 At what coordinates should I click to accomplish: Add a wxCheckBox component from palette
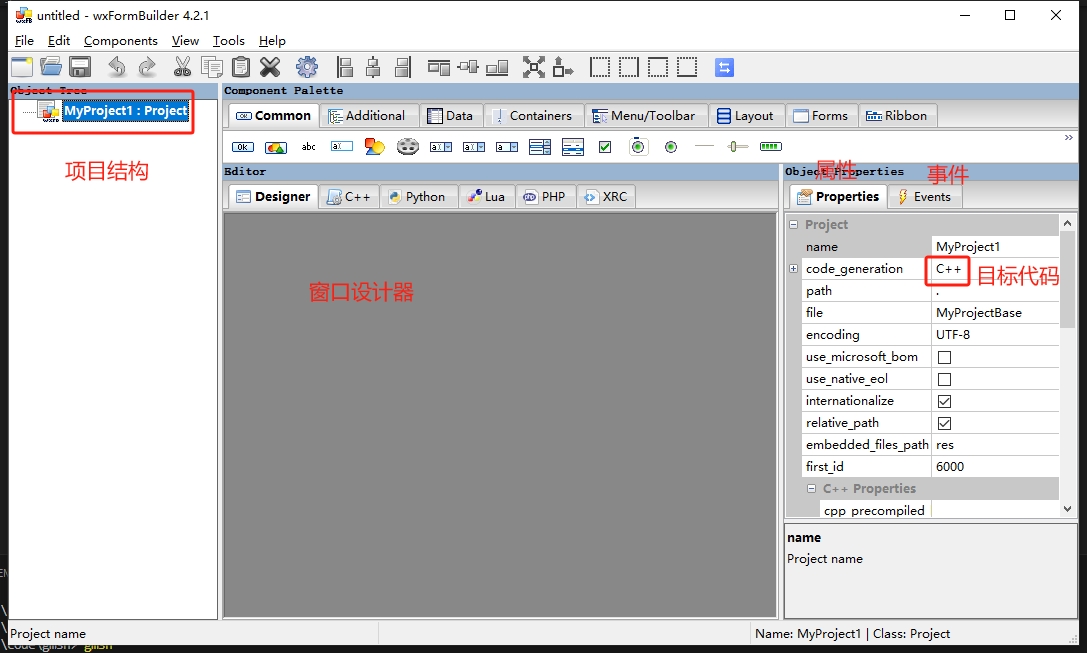(x=605, y=147)
